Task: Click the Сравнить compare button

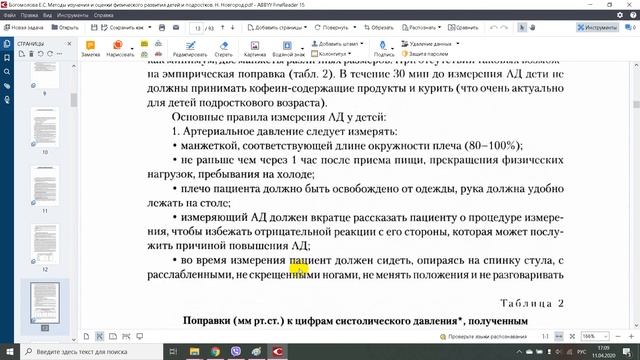Action: tap(463, 27)
